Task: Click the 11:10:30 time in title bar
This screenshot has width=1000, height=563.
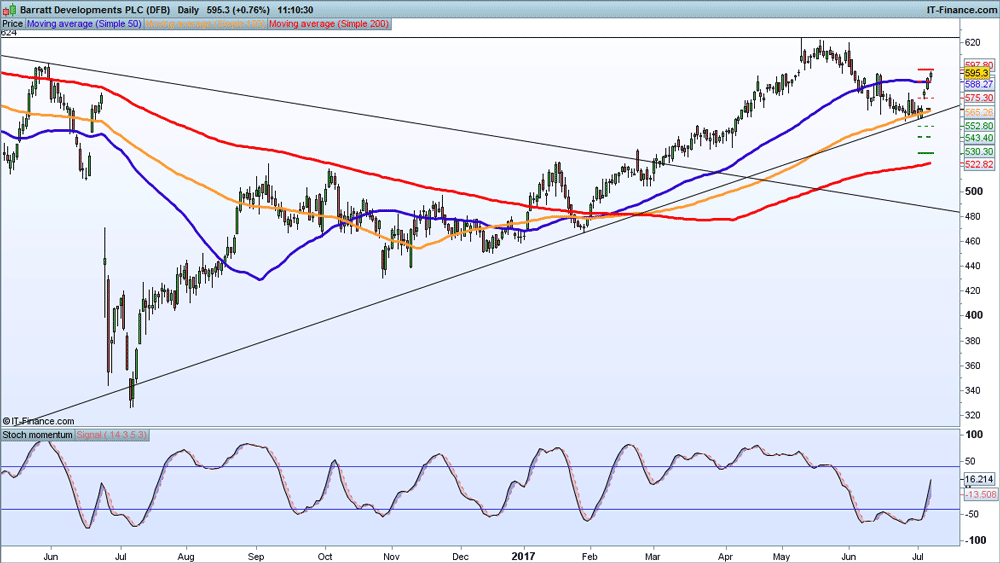Action: (295, 10)
